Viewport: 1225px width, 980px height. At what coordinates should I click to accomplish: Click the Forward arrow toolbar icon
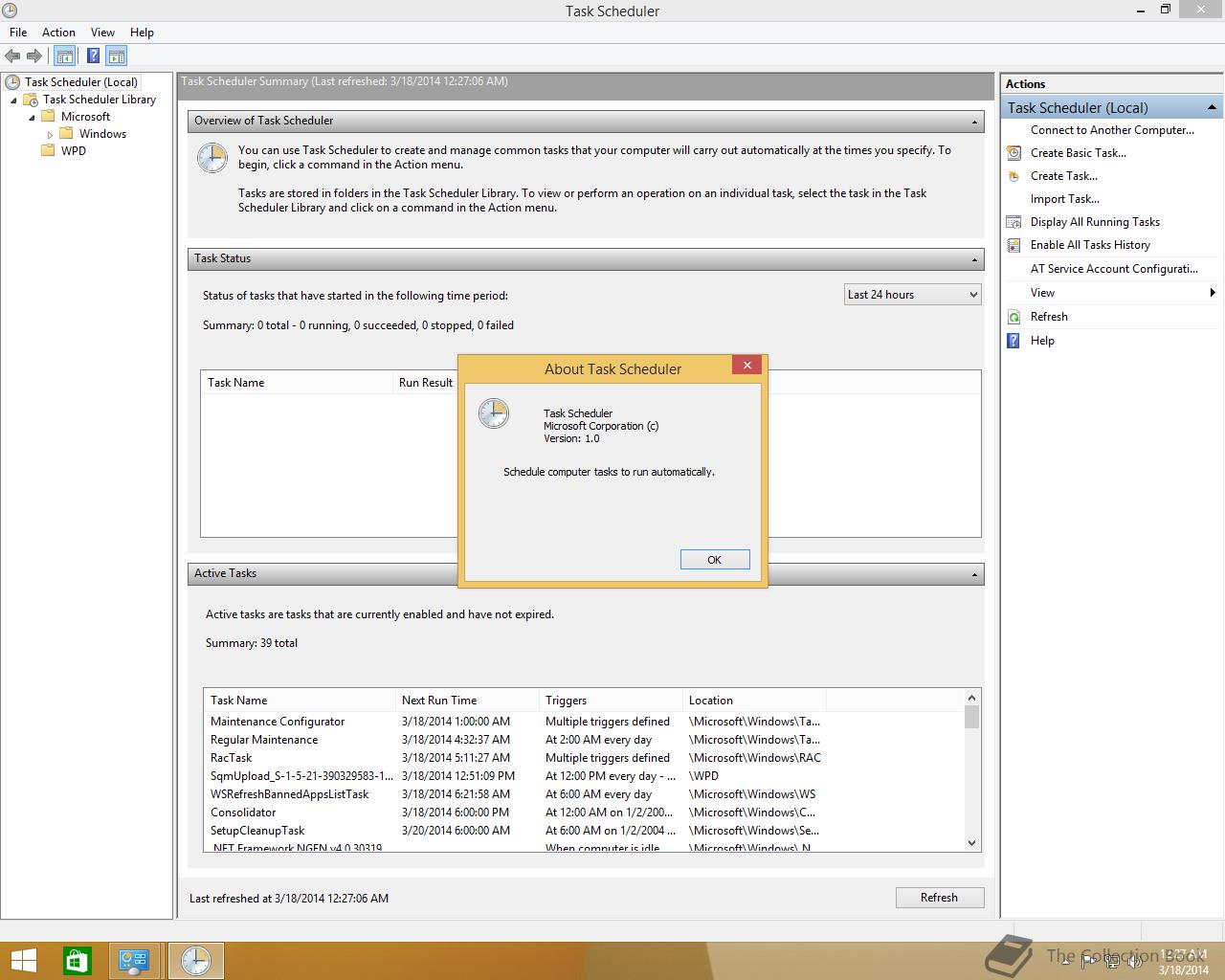click(34, 56)
